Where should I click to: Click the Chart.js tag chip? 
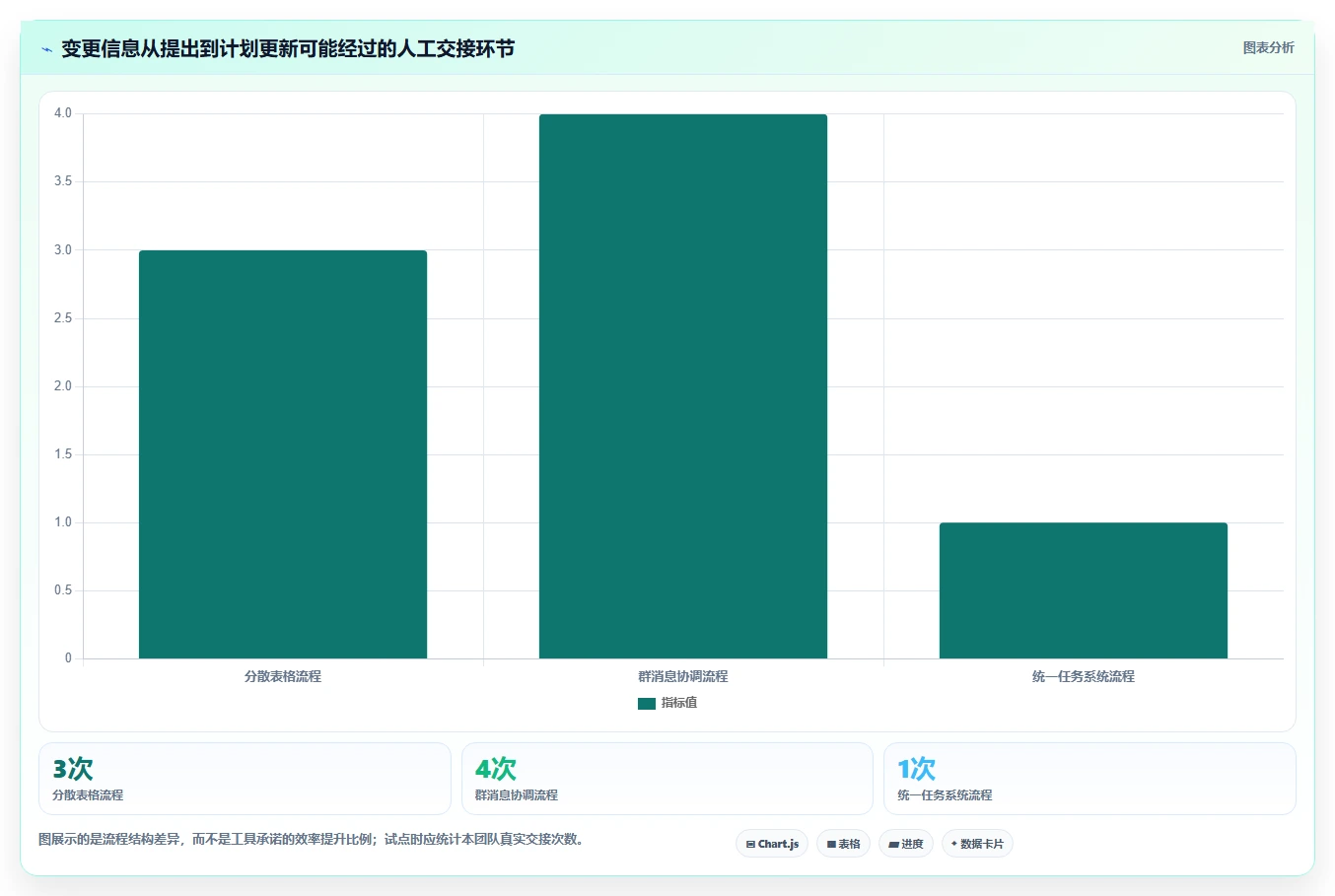tap(772, 844)
